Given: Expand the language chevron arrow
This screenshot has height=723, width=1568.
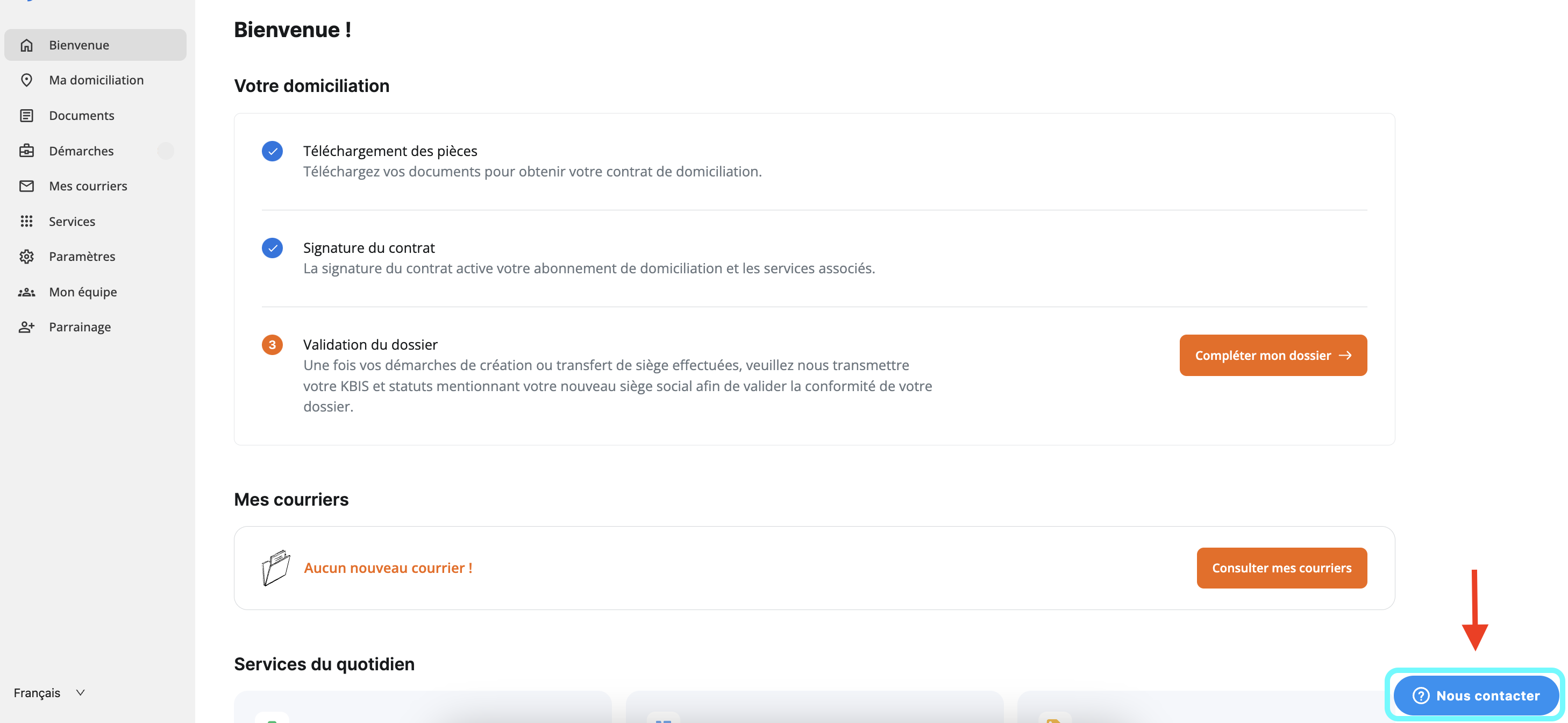Looking at the screenshot, I should [x=80, y=692].
